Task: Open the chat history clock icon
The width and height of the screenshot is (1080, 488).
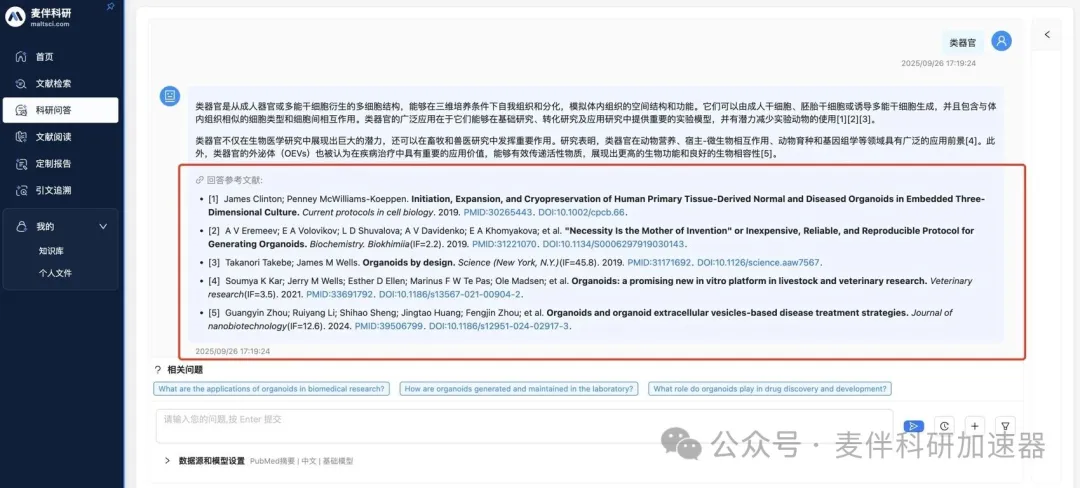Action: pos(945,426)
